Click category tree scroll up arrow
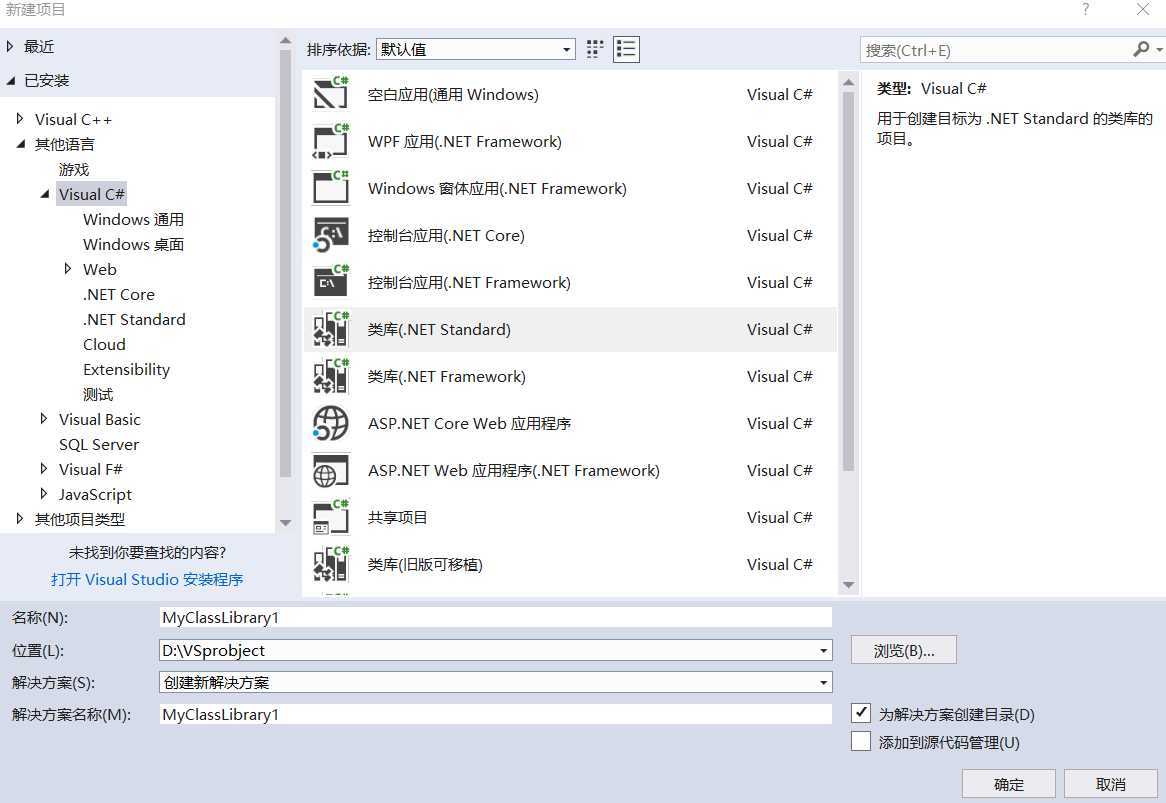Screen dimensions: 1166x803 286,40
